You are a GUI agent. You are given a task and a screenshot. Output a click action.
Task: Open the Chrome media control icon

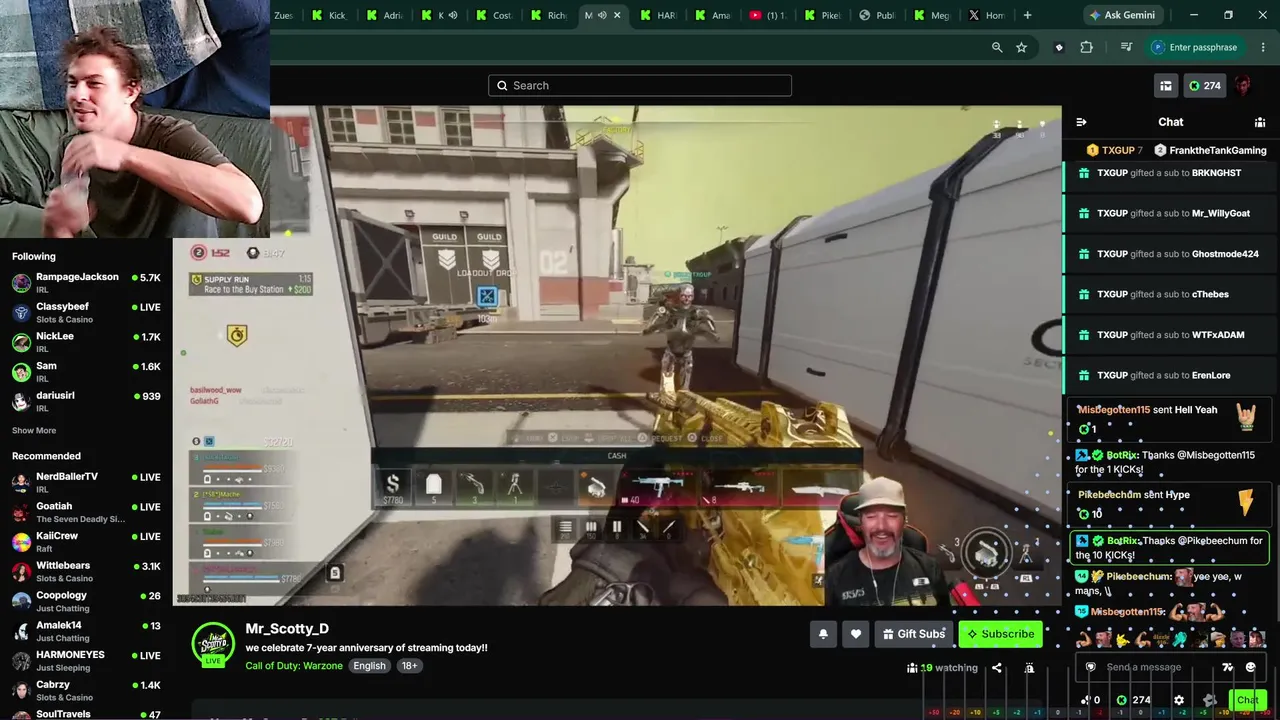pos(1126,47)
